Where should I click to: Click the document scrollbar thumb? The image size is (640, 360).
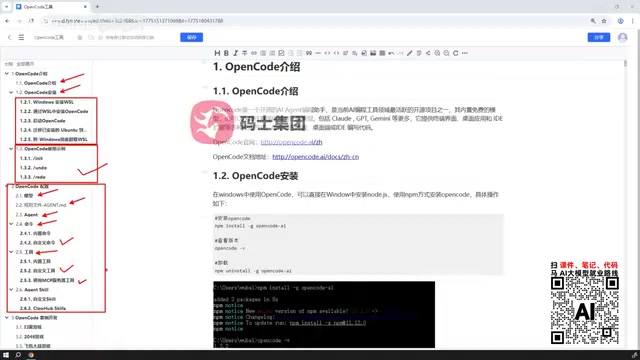click(625, 64)
